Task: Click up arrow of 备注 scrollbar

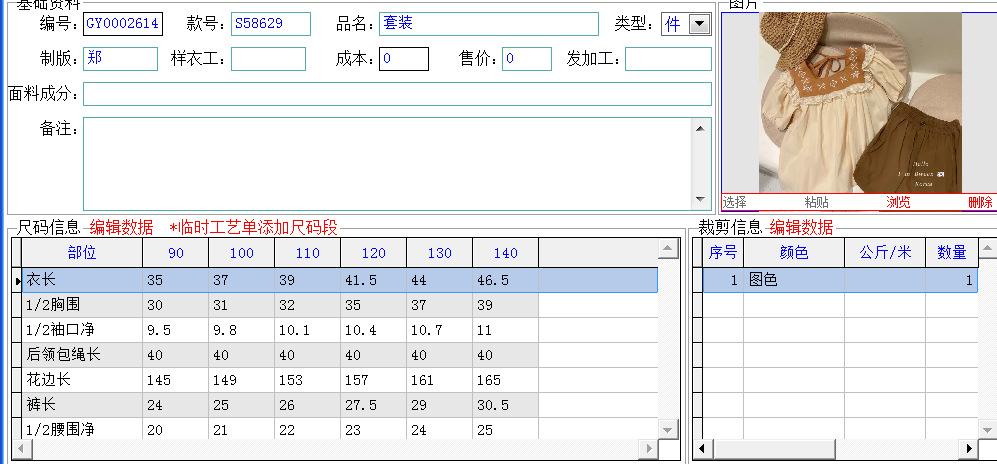Action: 702,127
